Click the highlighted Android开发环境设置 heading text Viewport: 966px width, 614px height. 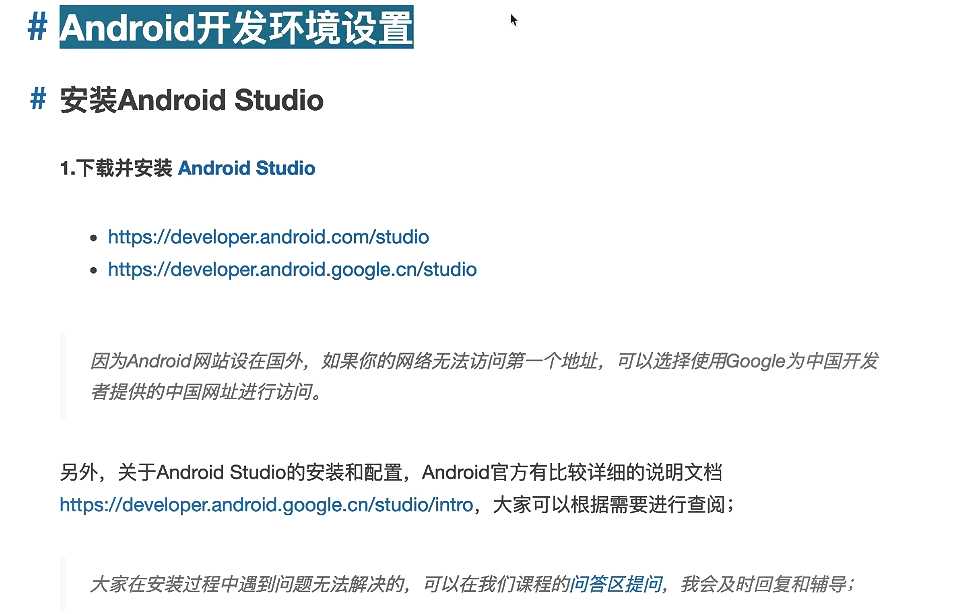(237, 28)
